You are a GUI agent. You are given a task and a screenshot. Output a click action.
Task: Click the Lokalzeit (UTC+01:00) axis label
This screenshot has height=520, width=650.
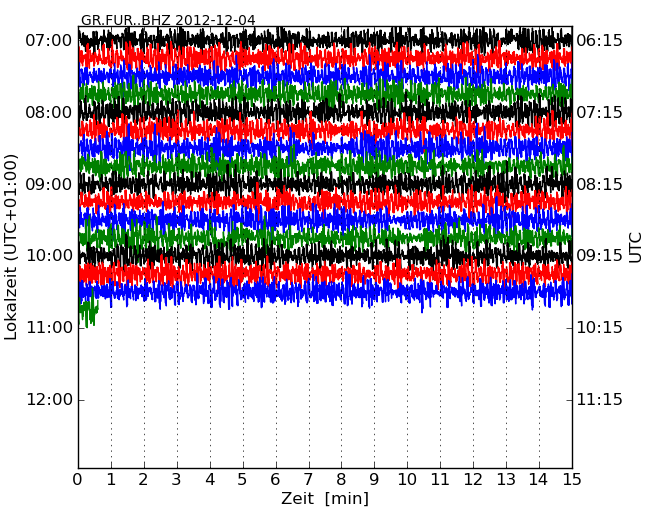11,248
